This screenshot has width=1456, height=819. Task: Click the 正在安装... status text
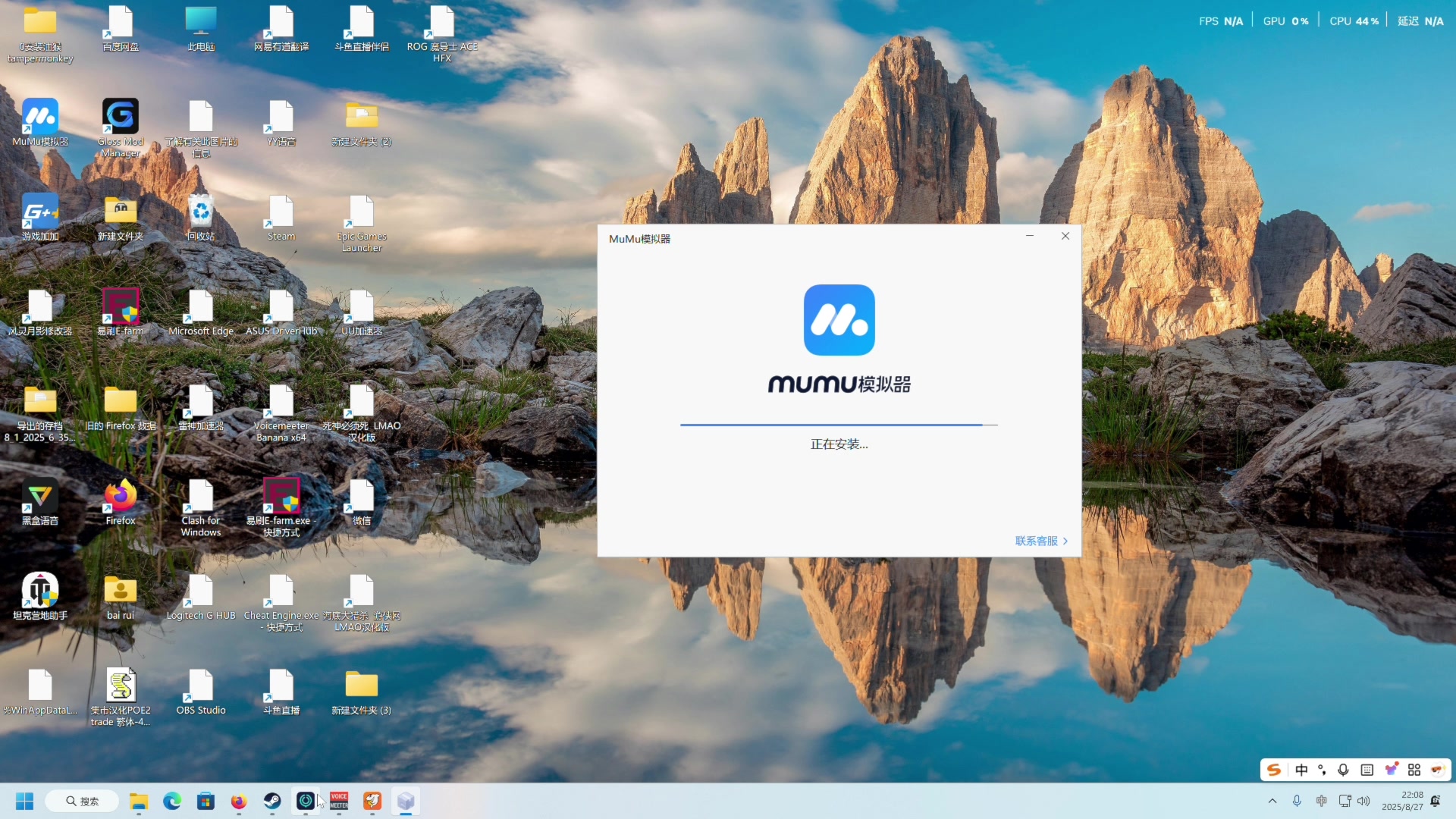[839, 444]
